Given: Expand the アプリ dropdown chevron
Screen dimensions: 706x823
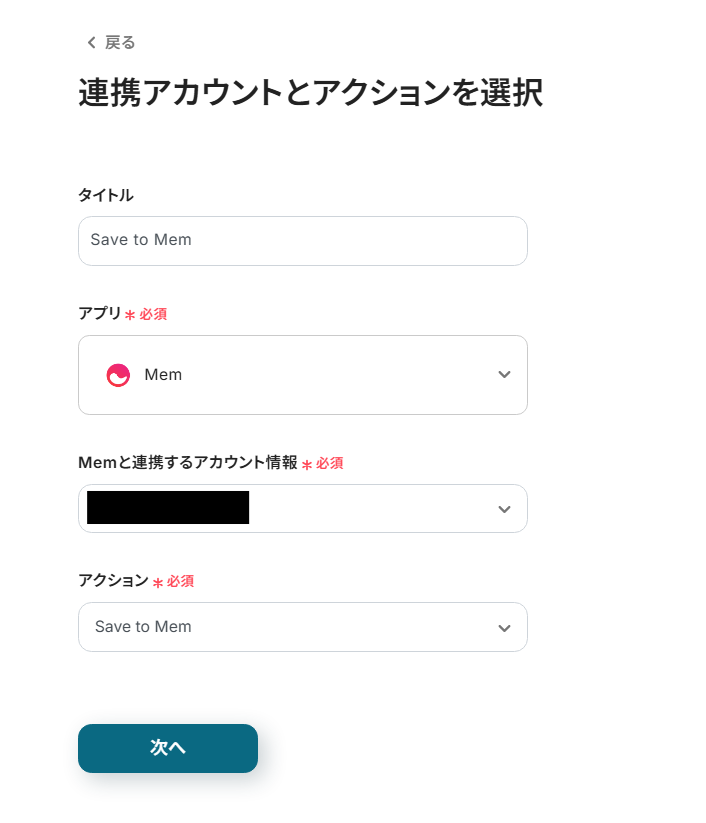Looking at the screenshot, I should (504, 375).
